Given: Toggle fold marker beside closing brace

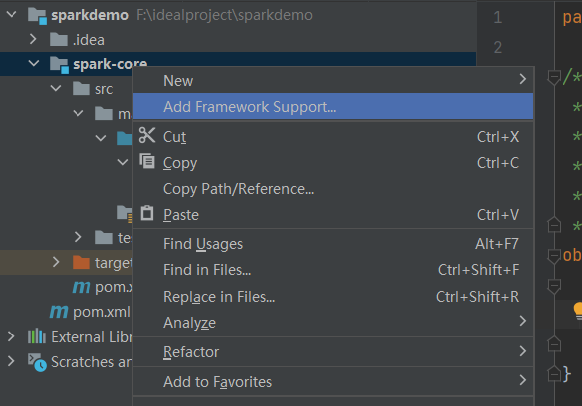Looking at the screenshot, I should (554, 374).
